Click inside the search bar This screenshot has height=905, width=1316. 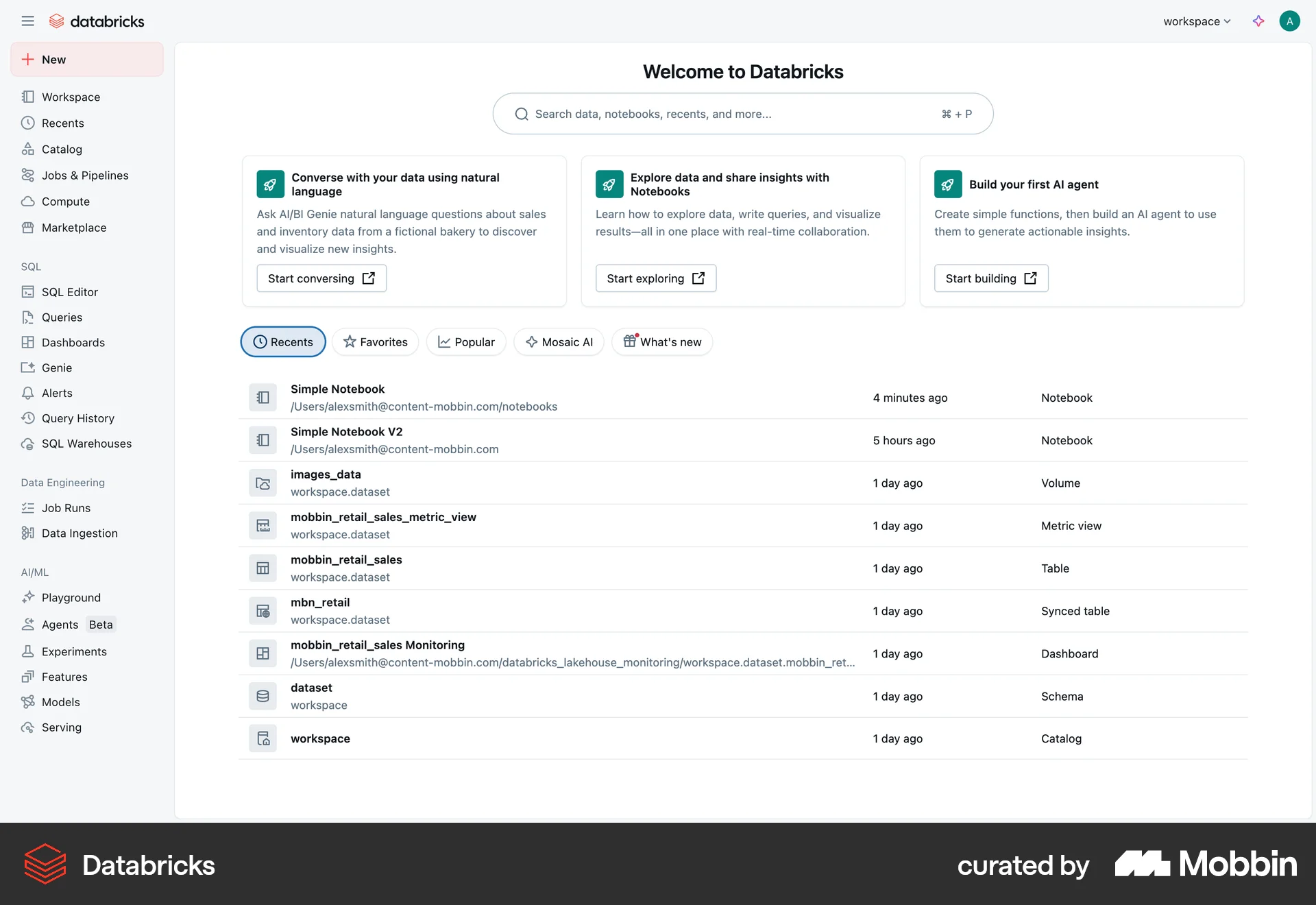pyautogui.click(x=742, y=114)
